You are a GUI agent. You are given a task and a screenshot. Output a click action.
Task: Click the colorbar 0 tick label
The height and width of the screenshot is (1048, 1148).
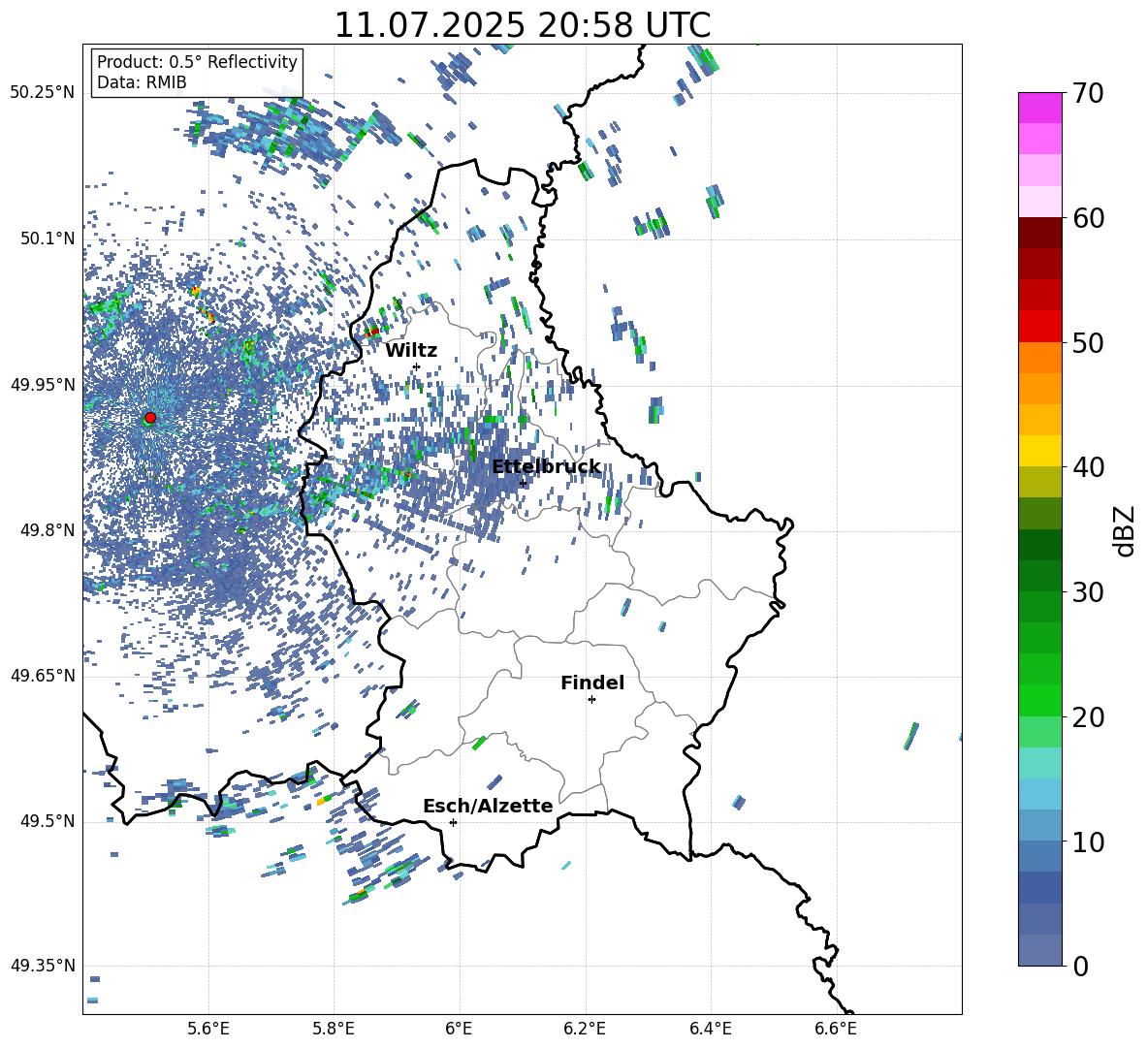click(1080, 966)
